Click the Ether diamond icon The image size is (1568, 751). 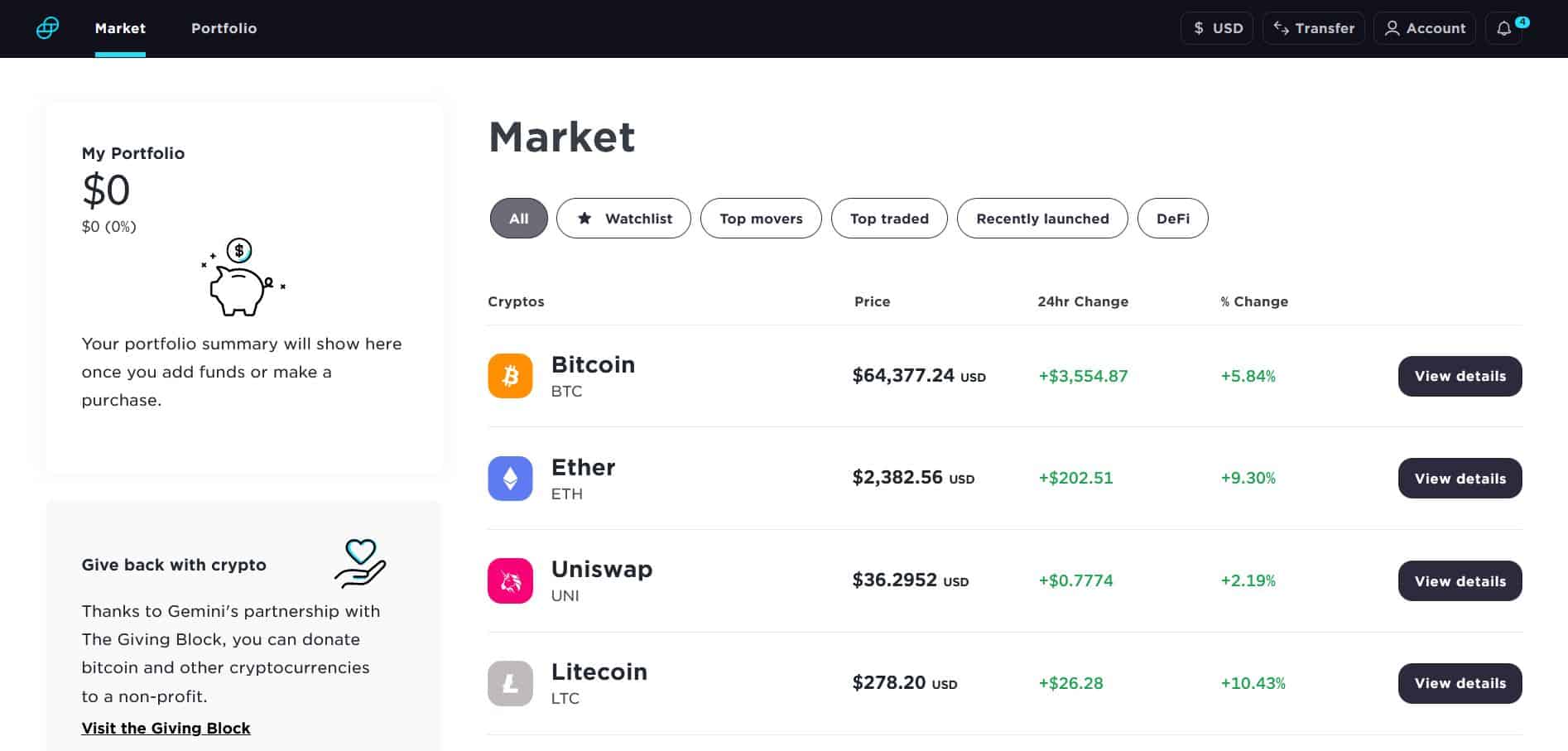(x=510, y=479)
